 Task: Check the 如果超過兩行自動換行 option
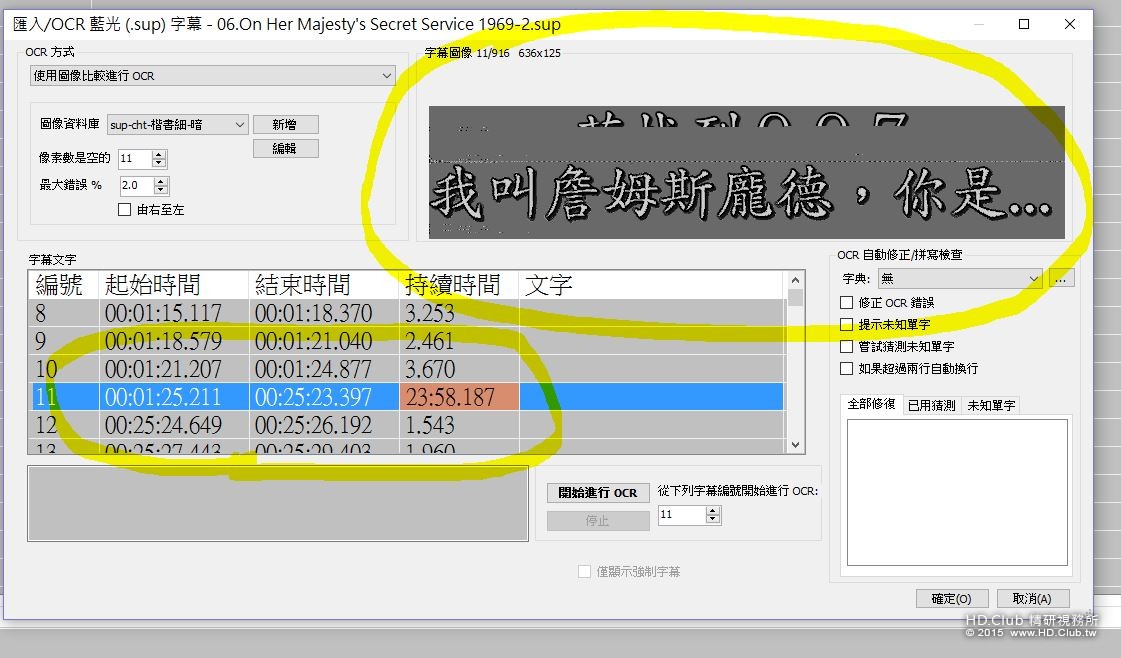(x=846, y=367)
